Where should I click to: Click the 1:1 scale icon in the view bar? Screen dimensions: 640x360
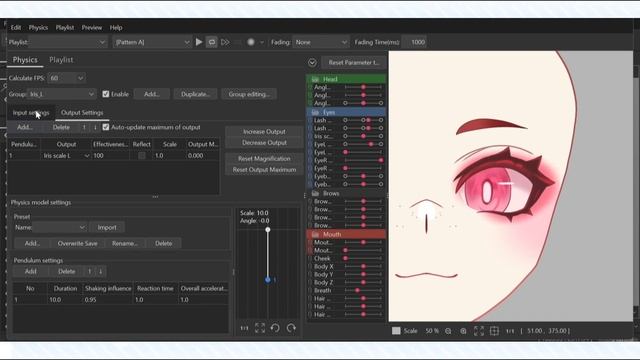tap(510, 331)
